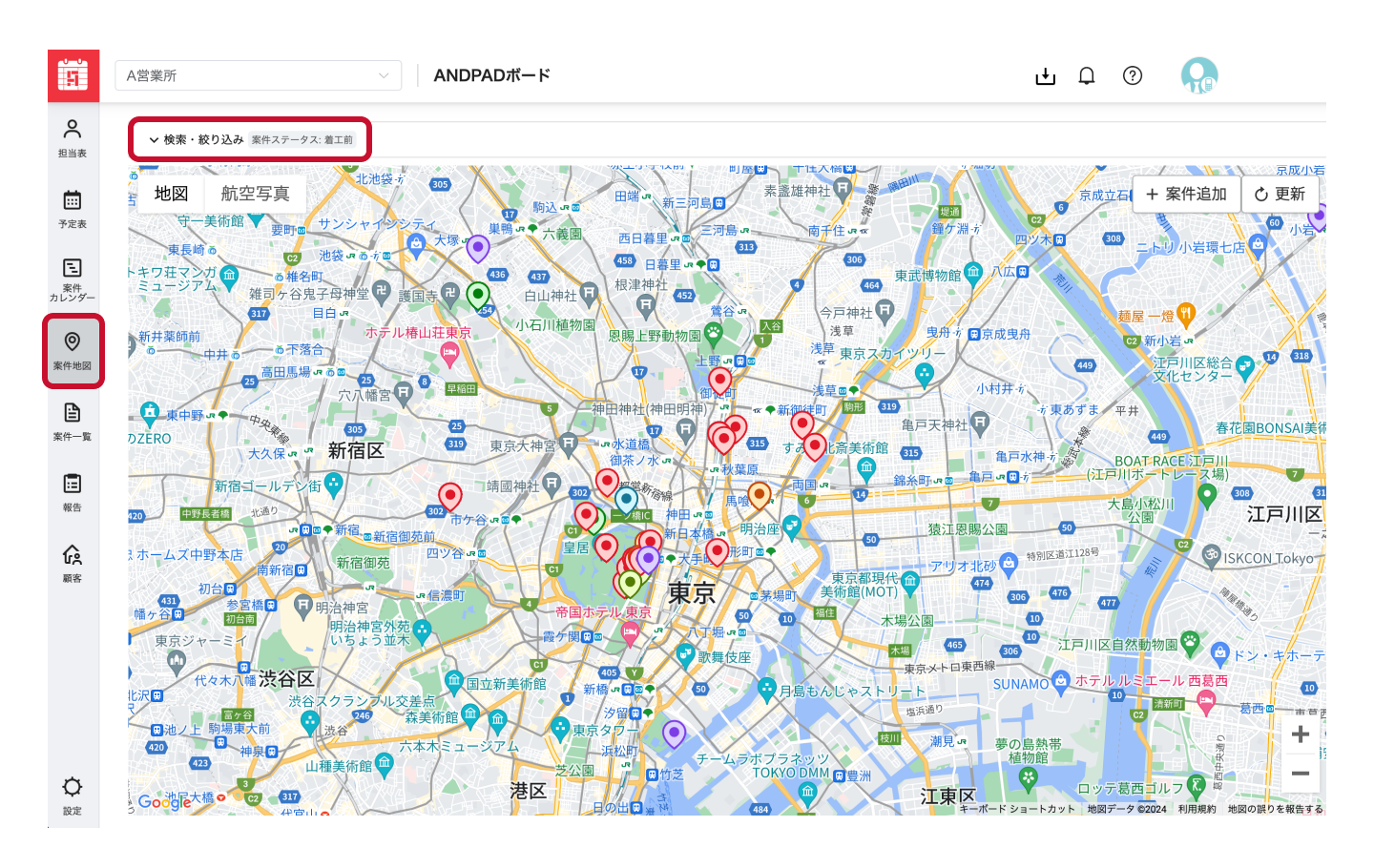Screen dimensions: 1374x868
Task: Select the 案件地図 map view
Action: click(x=73, y=351)
